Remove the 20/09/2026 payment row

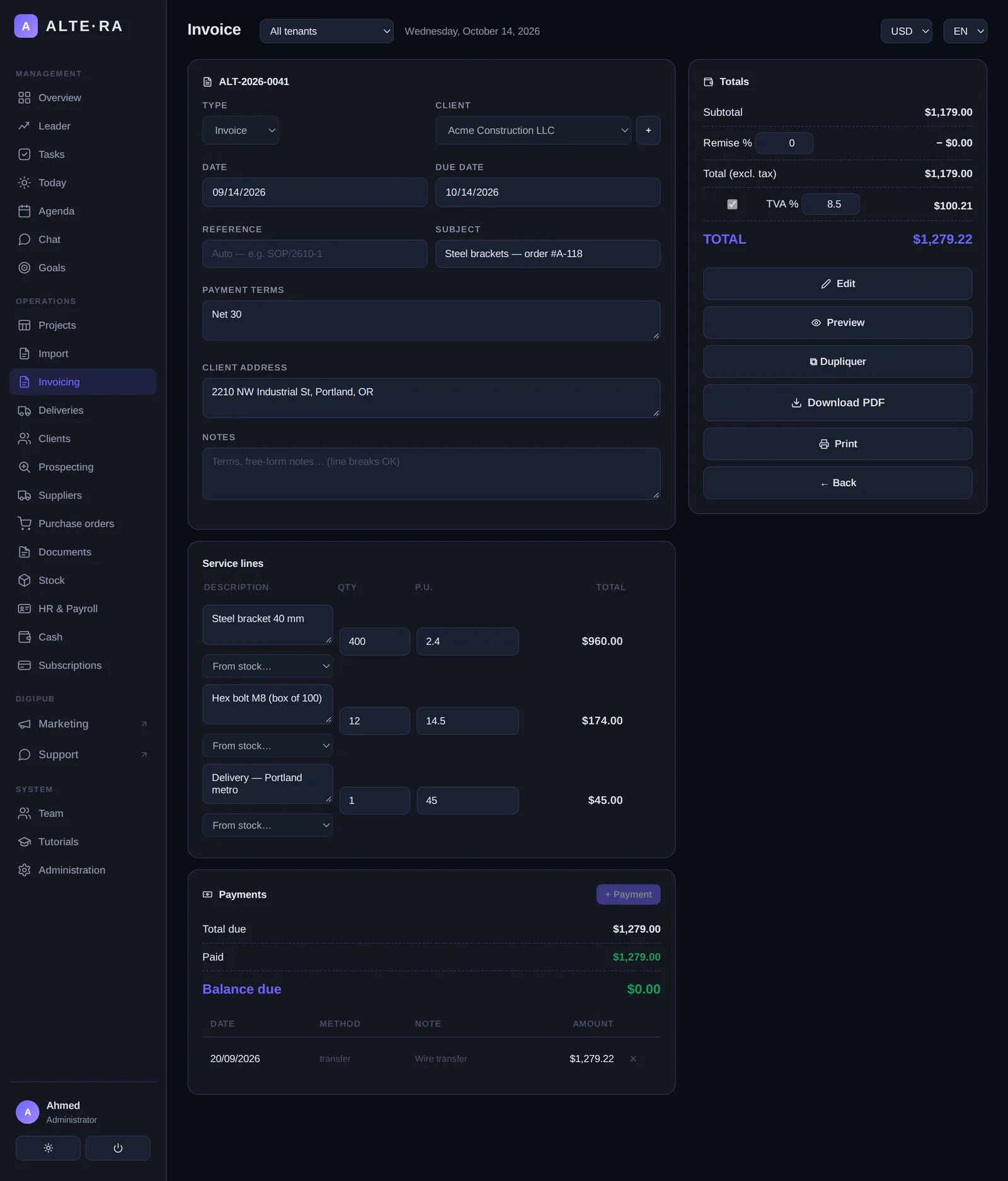point(633,1059)
